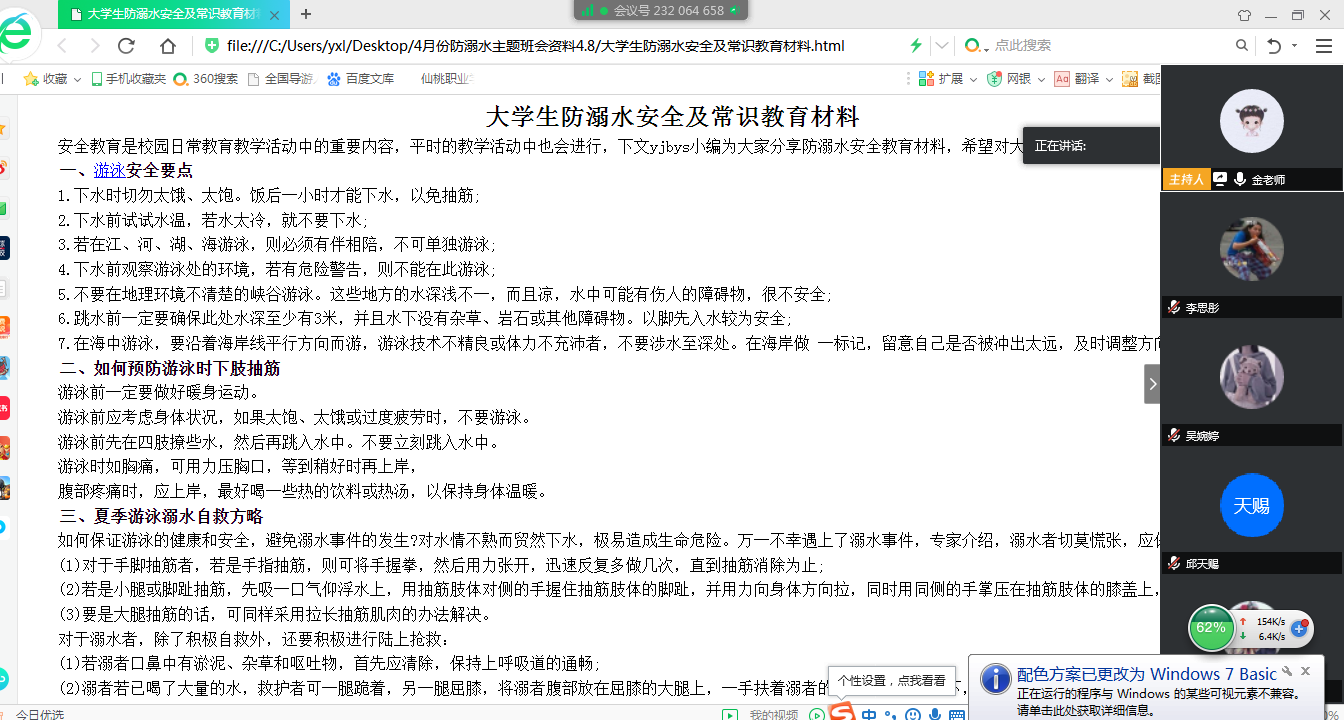
Task: Open the 翻译 translate dropdown
Action: pos(1106,79)
